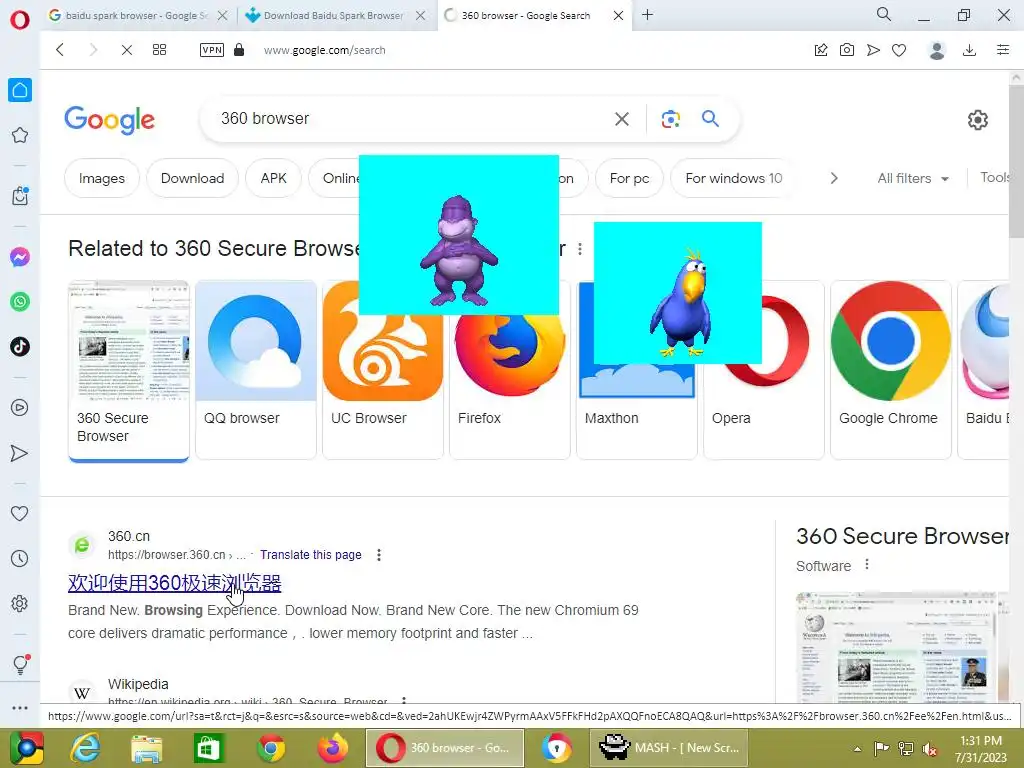The height and width of the screenshot is (768, 1024).
Task: Open TikTok in sidebar
Action: point(20,346)
